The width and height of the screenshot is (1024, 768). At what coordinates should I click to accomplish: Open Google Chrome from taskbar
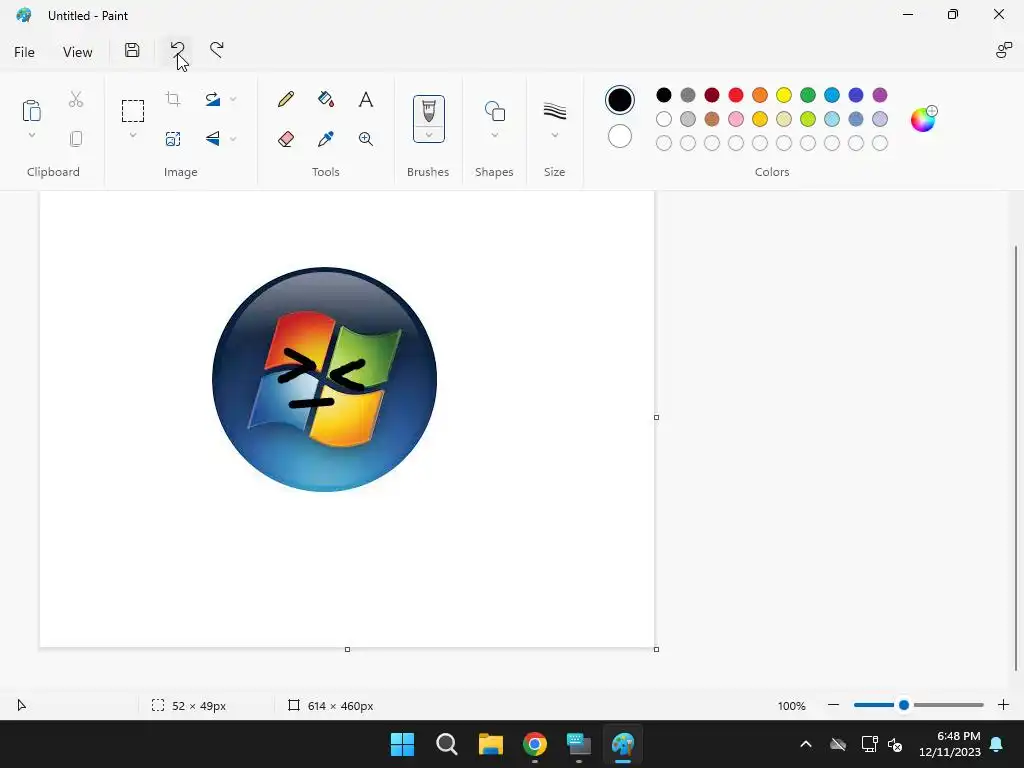pos(534,744)
